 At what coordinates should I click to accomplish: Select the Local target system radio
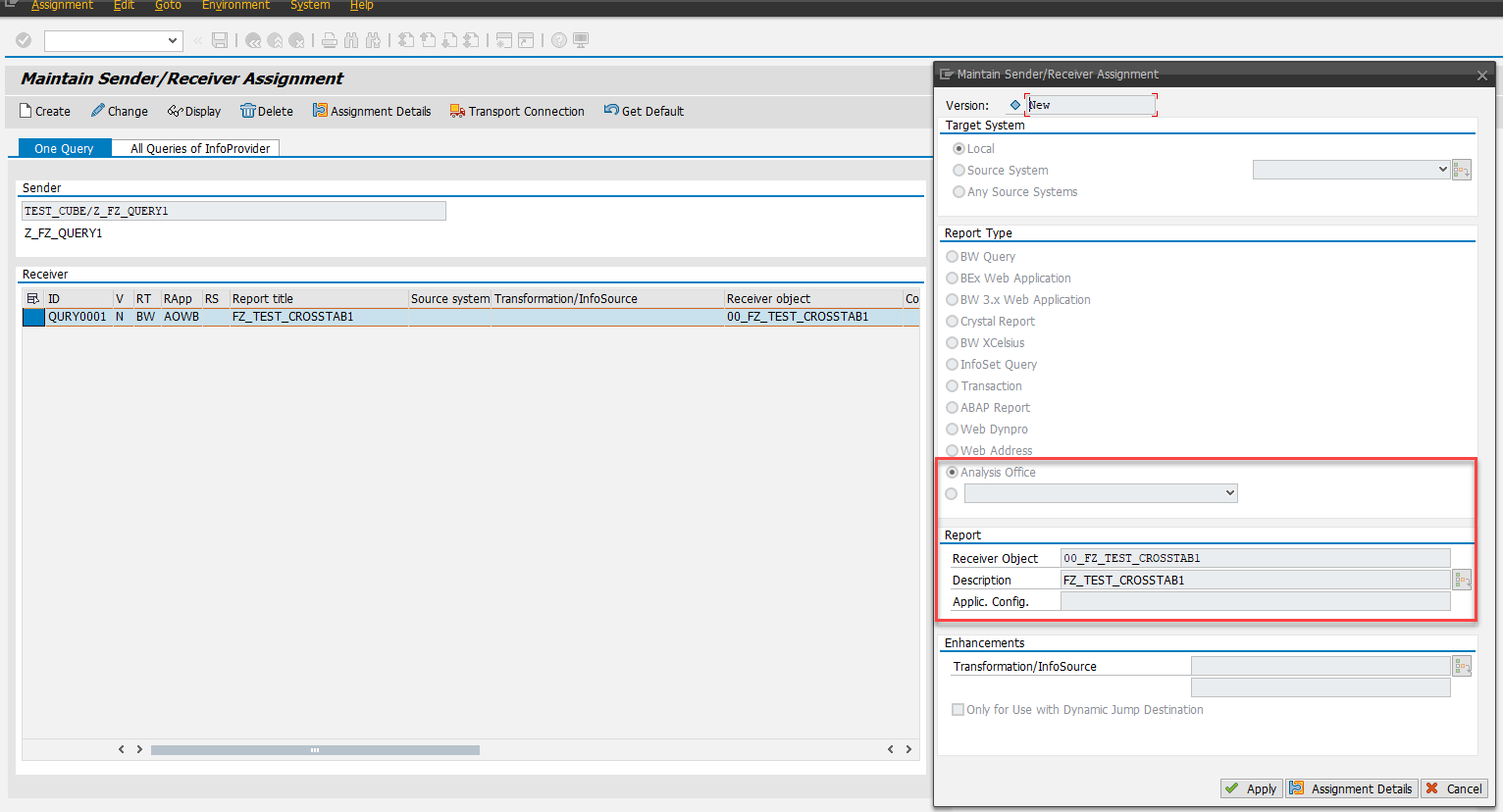pyautogui.click(x=959, y=149)
